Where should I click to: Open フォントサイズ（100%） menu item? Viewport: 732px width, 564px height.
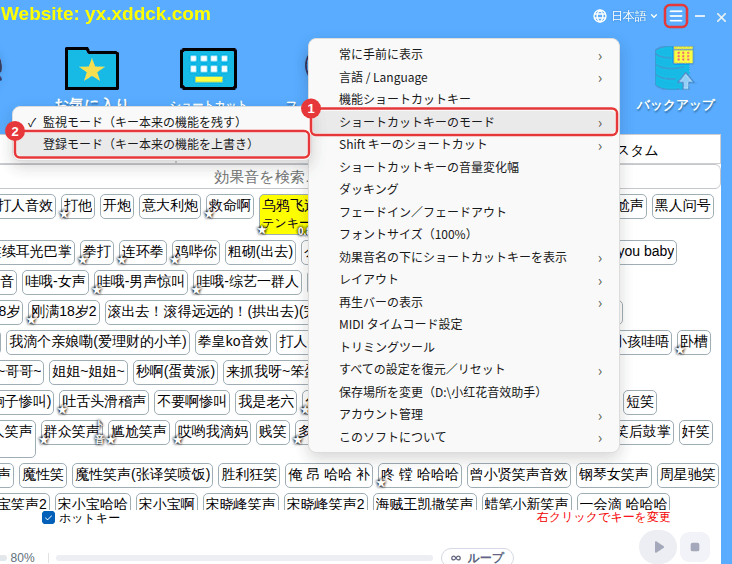[464, 234]
